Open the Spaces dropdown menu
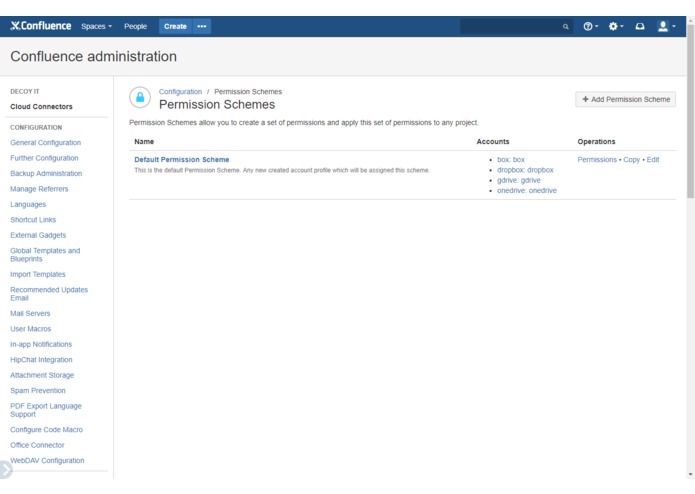 click(x=96, y=26)
